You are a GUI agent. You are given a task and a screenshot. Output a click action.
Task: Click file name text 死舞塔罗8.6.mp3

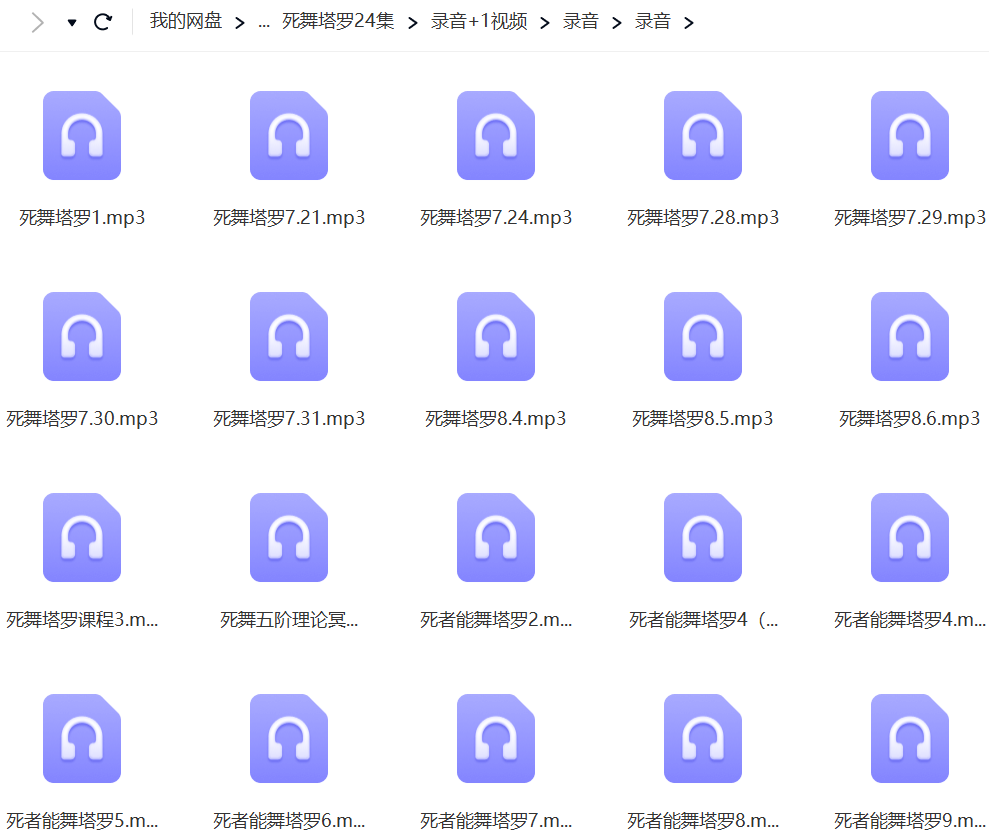point(910,419)
